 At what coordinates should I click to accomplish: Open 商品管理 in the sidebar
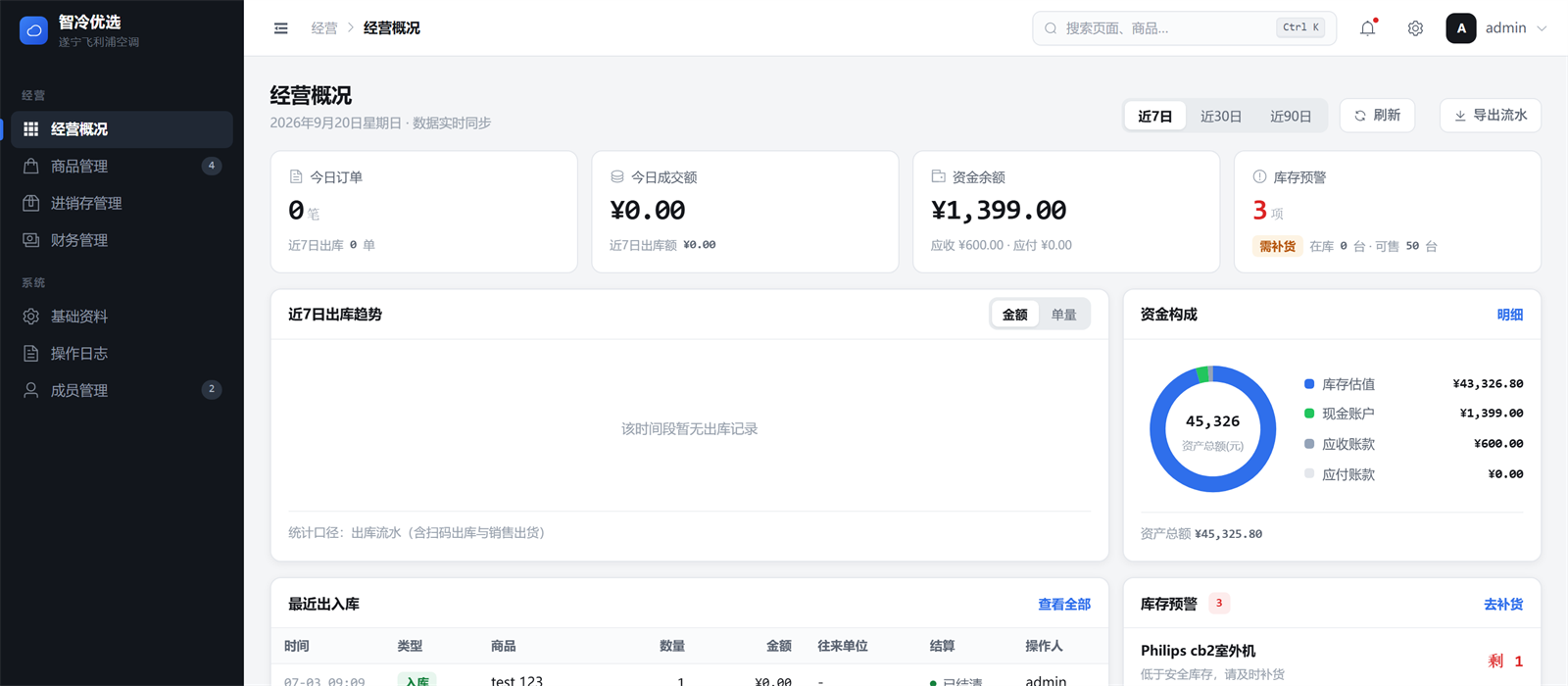122,167
